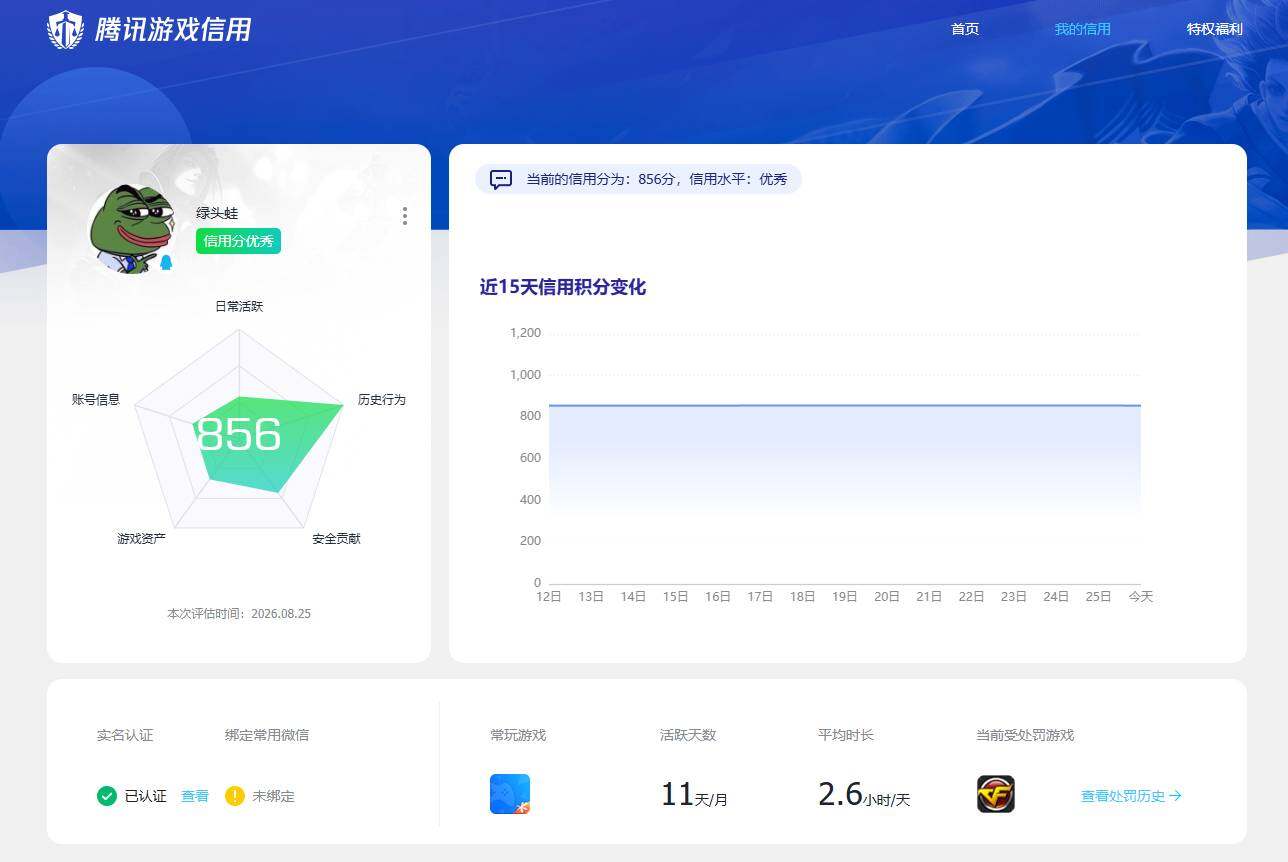
Task: Click the 今天 x-axis label
Action: point(1141,596)
